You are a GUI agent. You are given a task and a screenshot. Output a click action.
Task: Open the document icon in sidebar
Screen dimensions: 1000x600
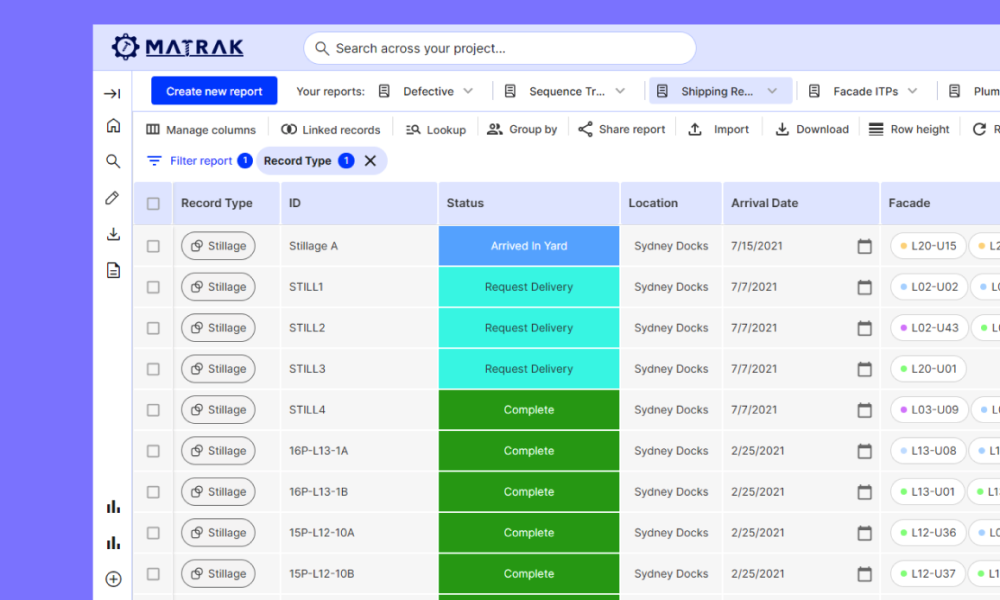tap(113, 270)
